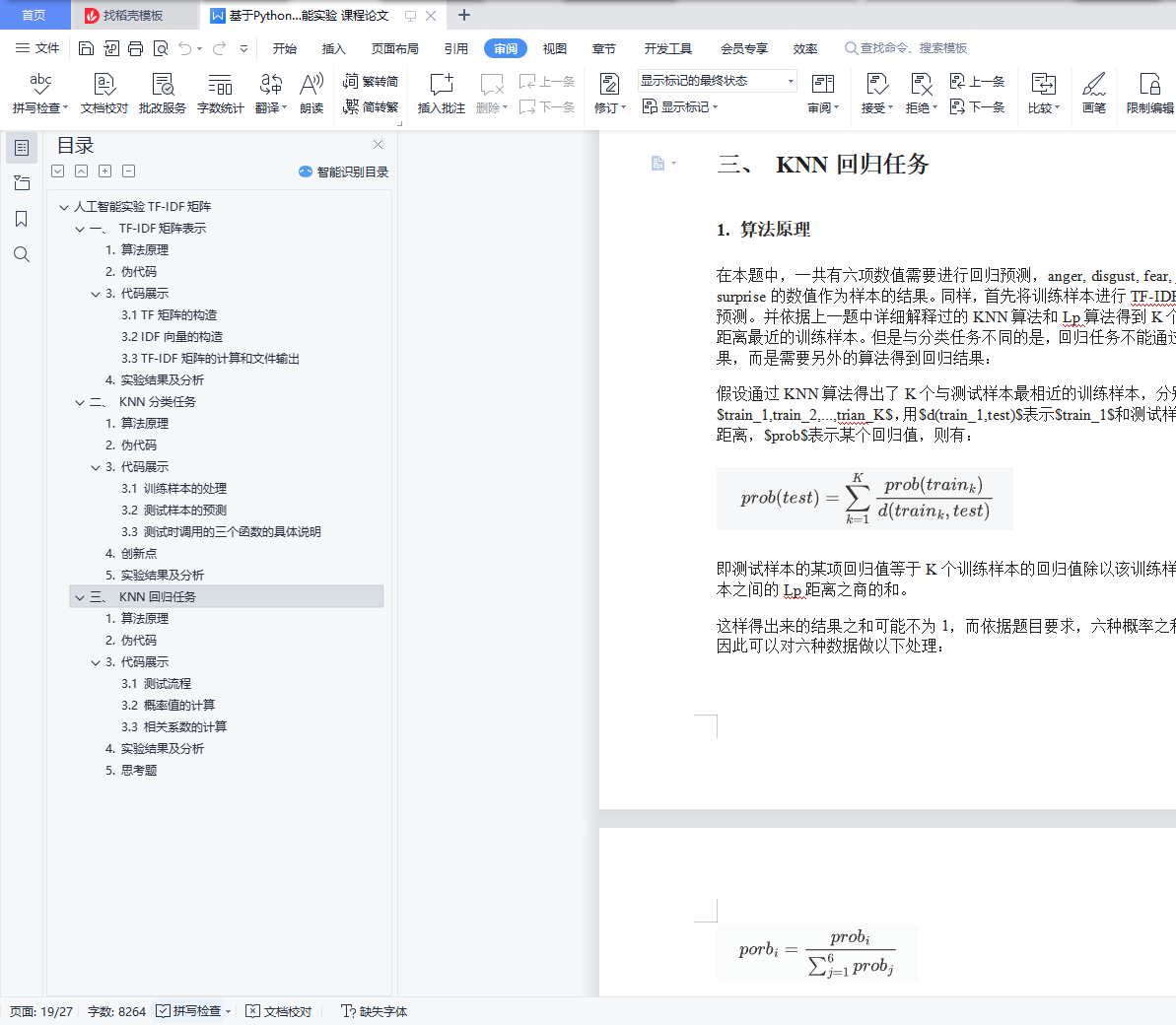Open the 审阅 review pane button
Image resolution: width=1176 pixels, height=1025 pixels.
pos(823,93)
